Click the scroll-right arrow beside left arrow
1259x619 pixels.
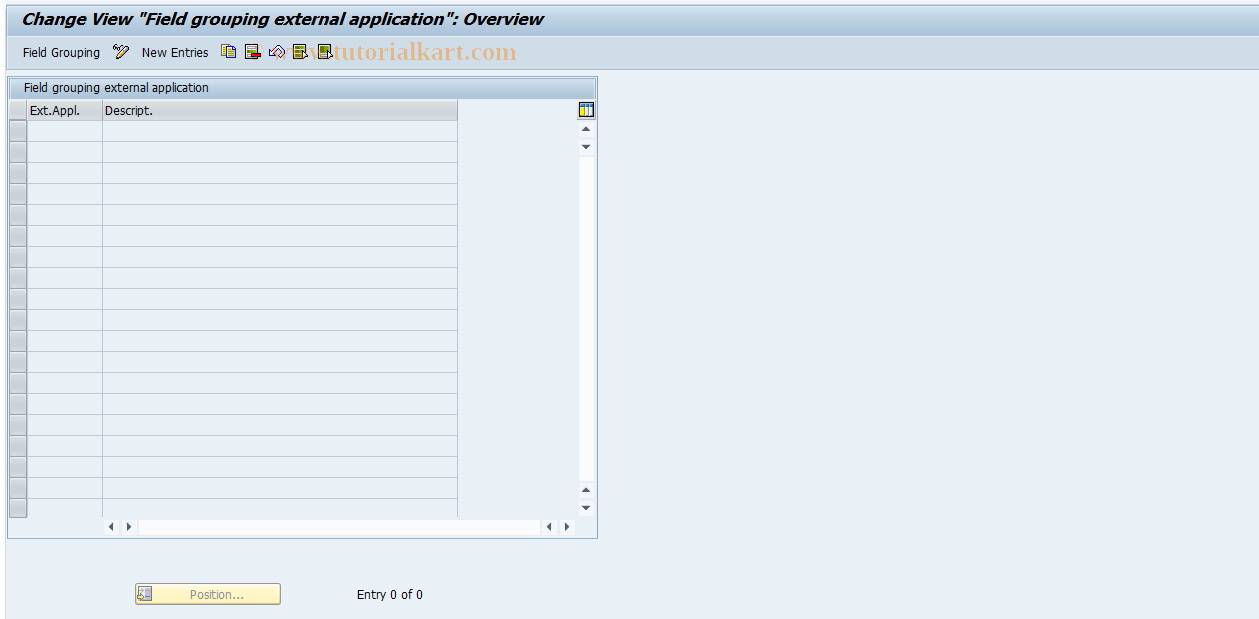coord(128,526)
